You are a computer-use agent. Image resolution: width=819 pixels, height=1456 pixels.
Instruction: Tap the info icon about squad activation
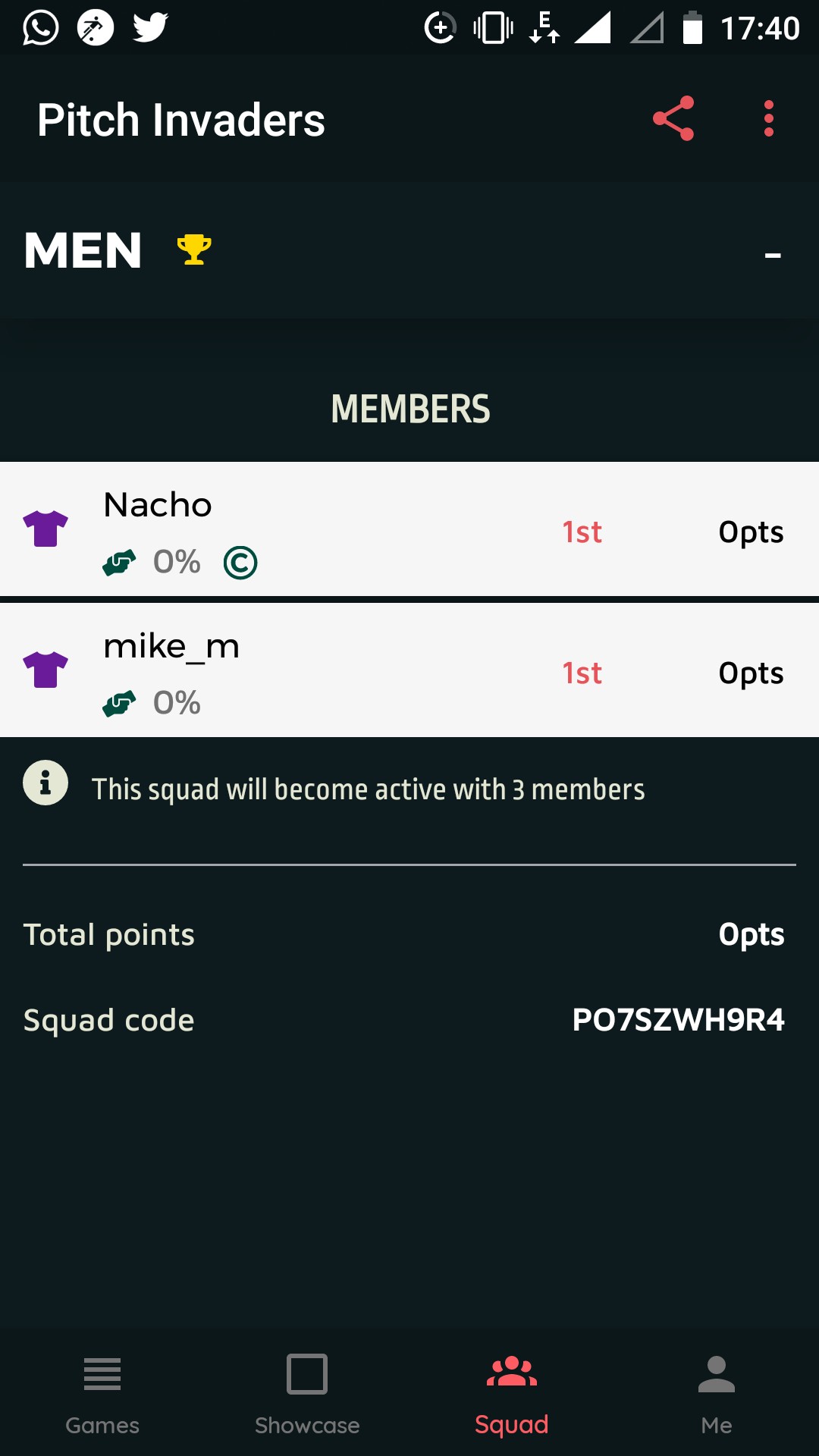point(45,782)
